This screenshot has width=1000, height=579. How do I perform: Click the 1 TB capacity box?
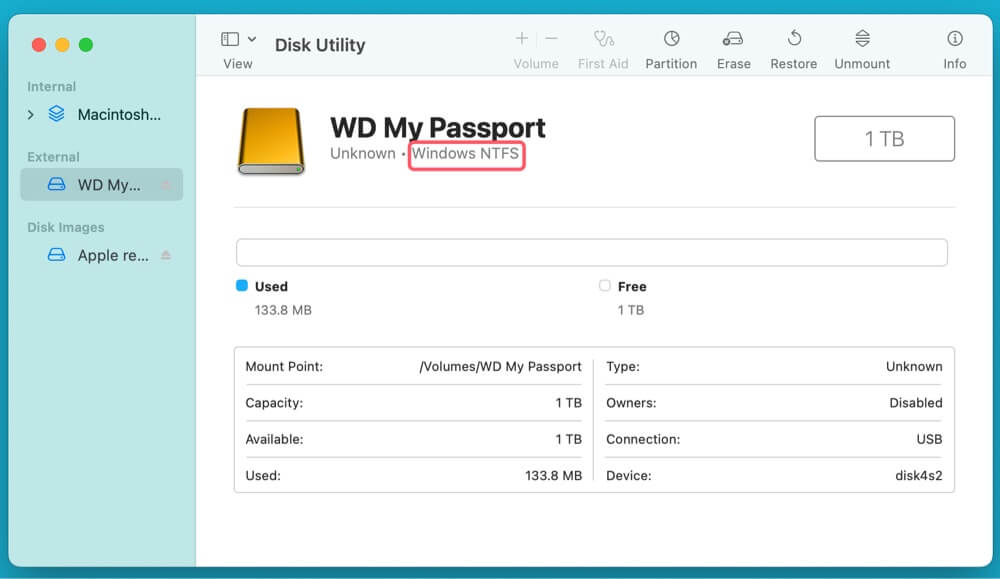tap(884, 139)
